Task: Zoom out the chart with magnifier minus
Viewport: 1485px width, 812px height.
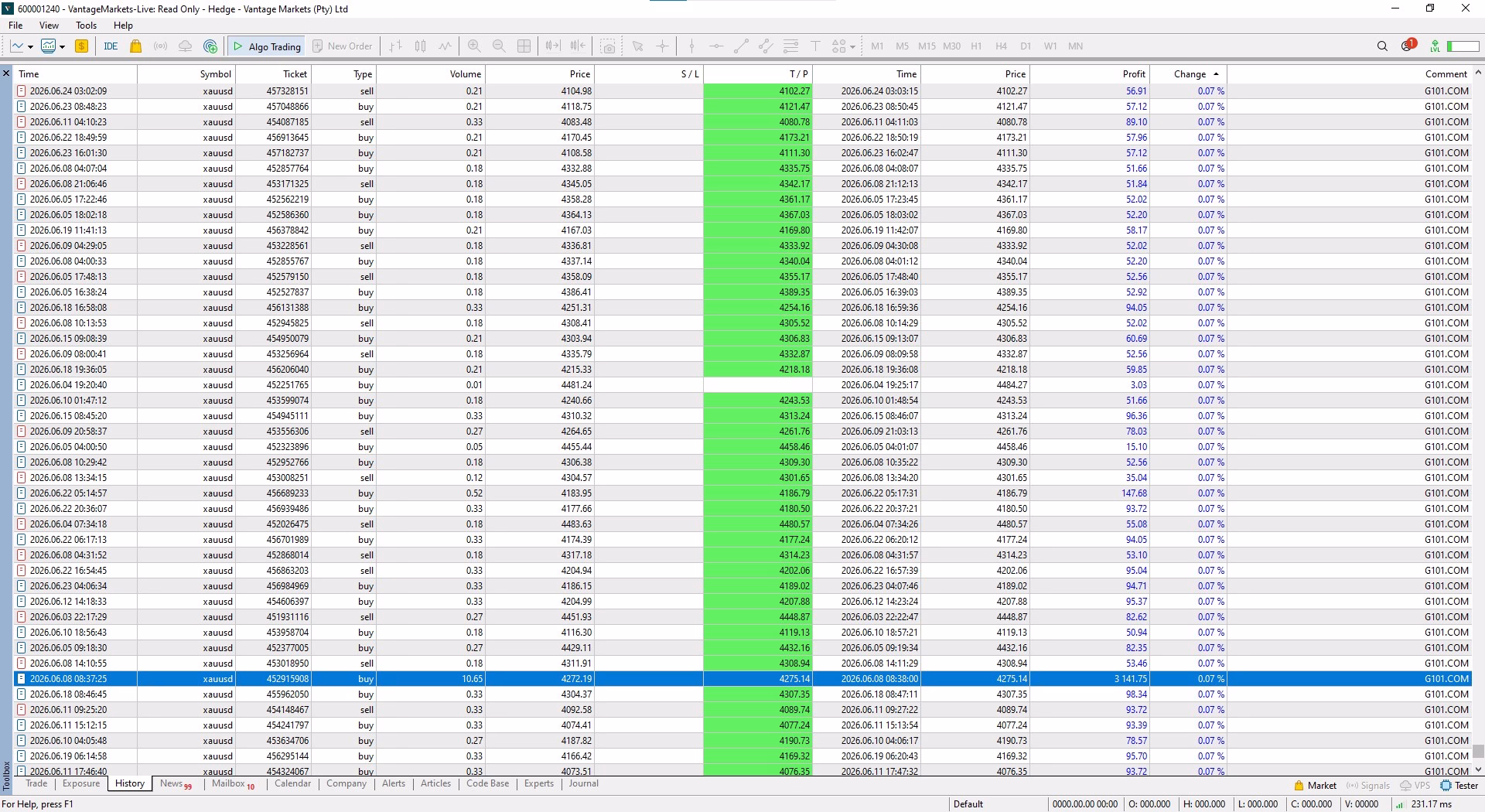Action: [499, 46]
